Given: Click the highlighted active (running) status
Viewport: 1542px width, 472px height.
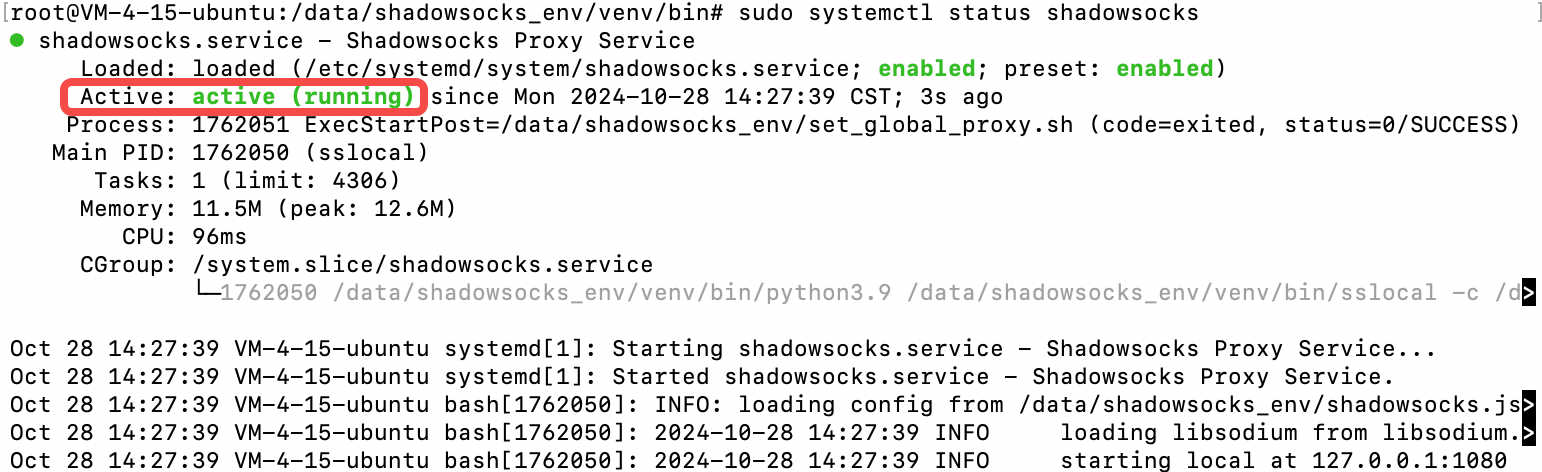Looking at the screenshot, I should 304,97.
